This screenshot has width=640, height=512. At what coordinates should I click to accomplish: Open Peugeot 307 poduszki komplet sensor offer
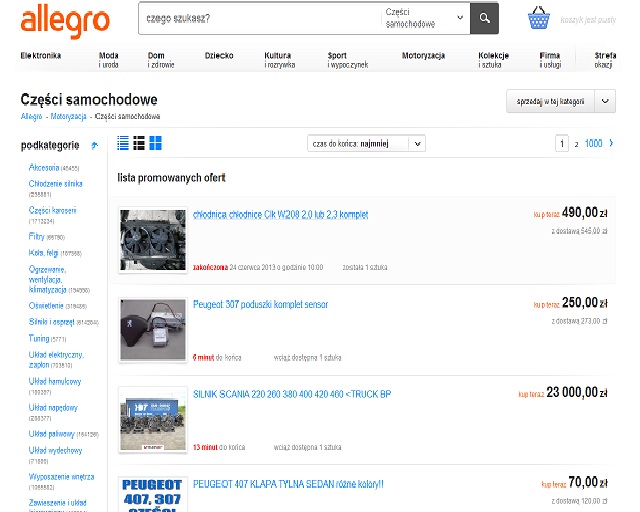point(260,305)
